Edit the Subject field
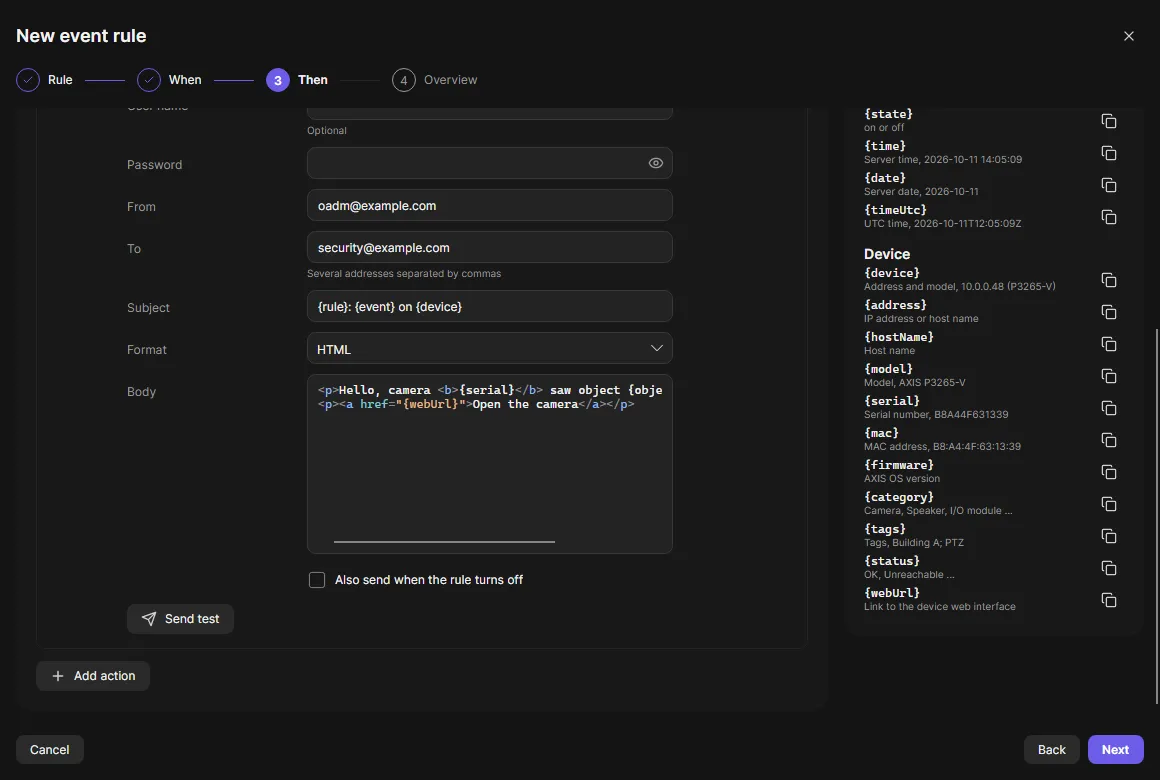Screen dimensions: 1160x780 pyautogui.click(x=489, y=306)
